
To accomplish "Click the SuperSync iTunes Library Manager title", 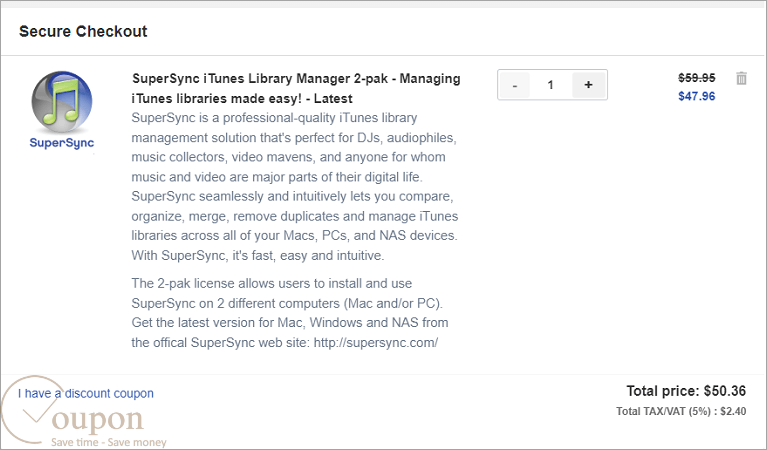I will [296, 89].
